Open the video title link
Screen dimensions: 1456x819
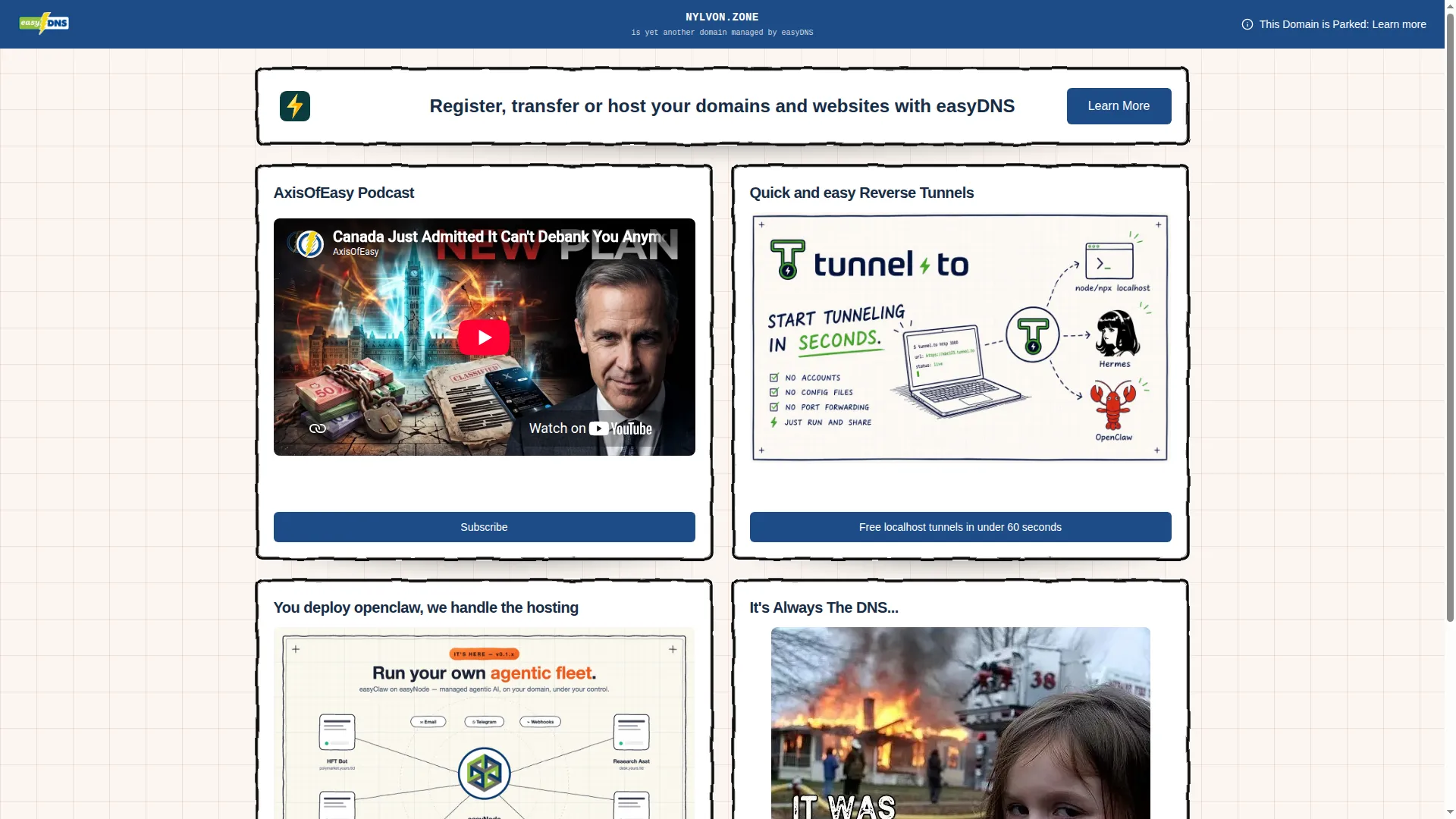[x=500, y=237]
